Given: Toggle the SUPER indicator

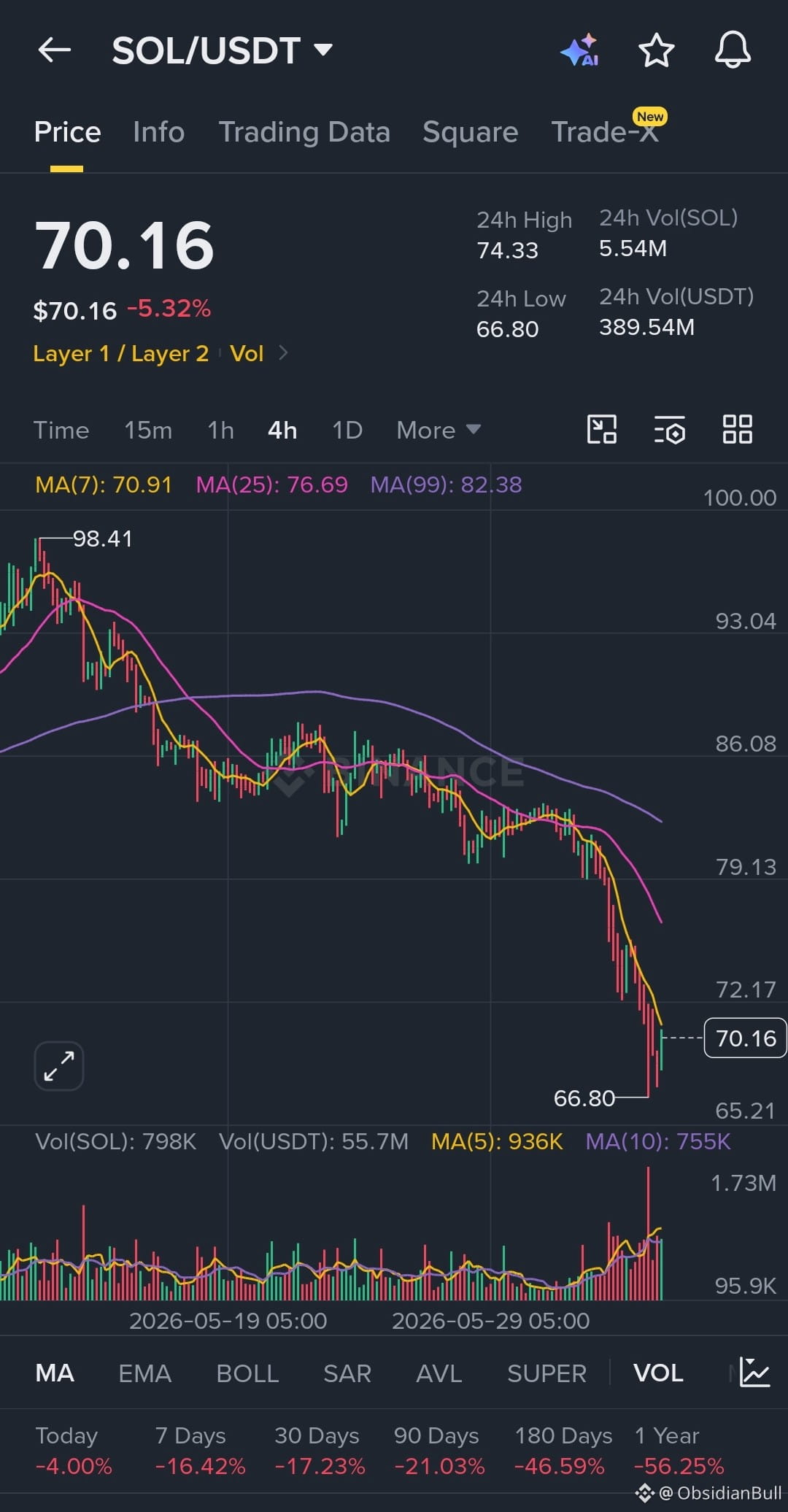Looking at the screenshot, I should [x=546, y=1373].
